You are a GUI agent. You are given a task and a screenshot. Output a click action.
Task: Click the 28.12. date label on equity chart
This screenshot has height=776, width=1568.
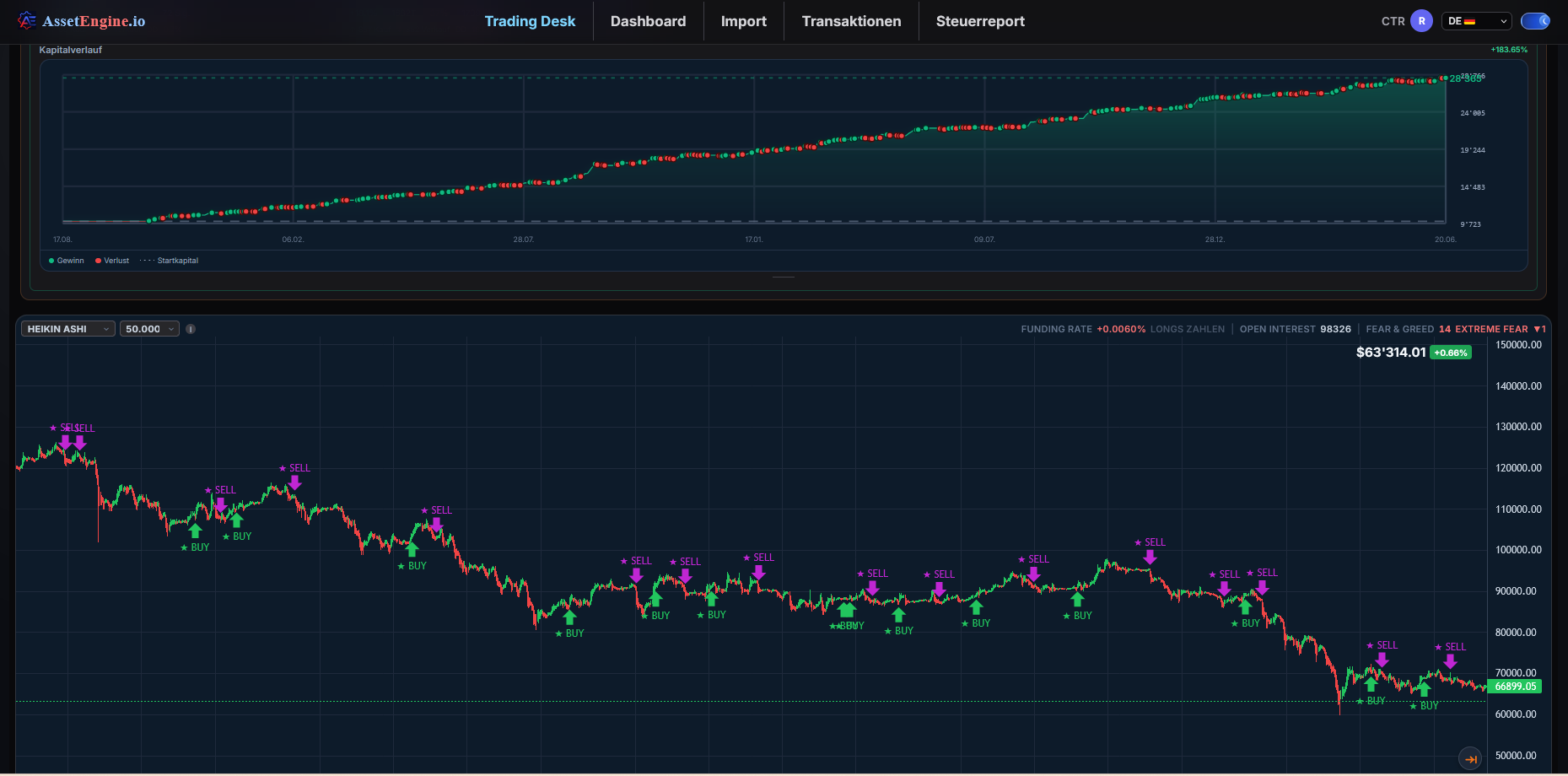[x=1215, y=240]
